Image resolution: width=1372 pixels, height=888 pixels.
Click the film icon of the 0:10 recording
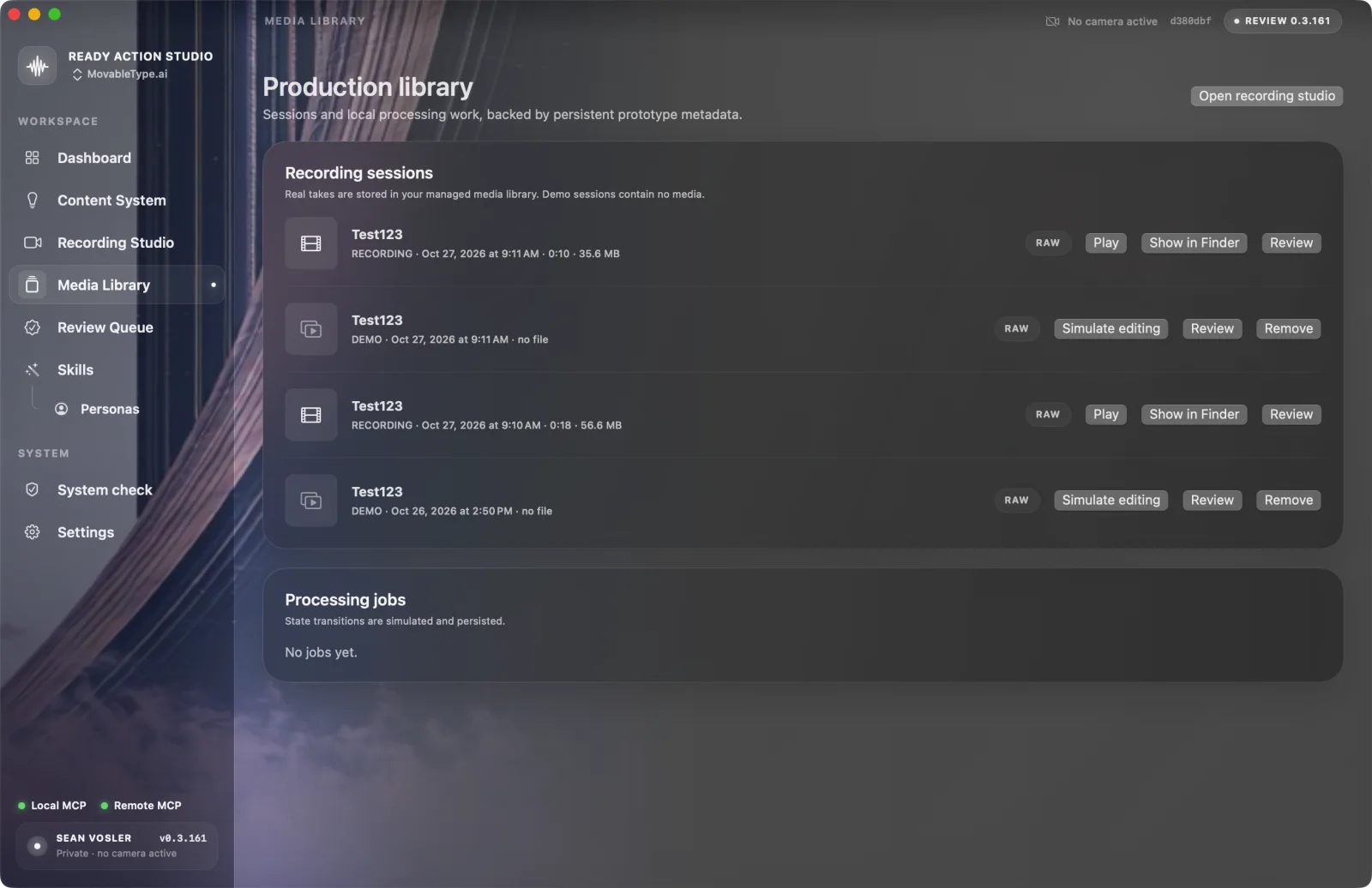[311, 243]
